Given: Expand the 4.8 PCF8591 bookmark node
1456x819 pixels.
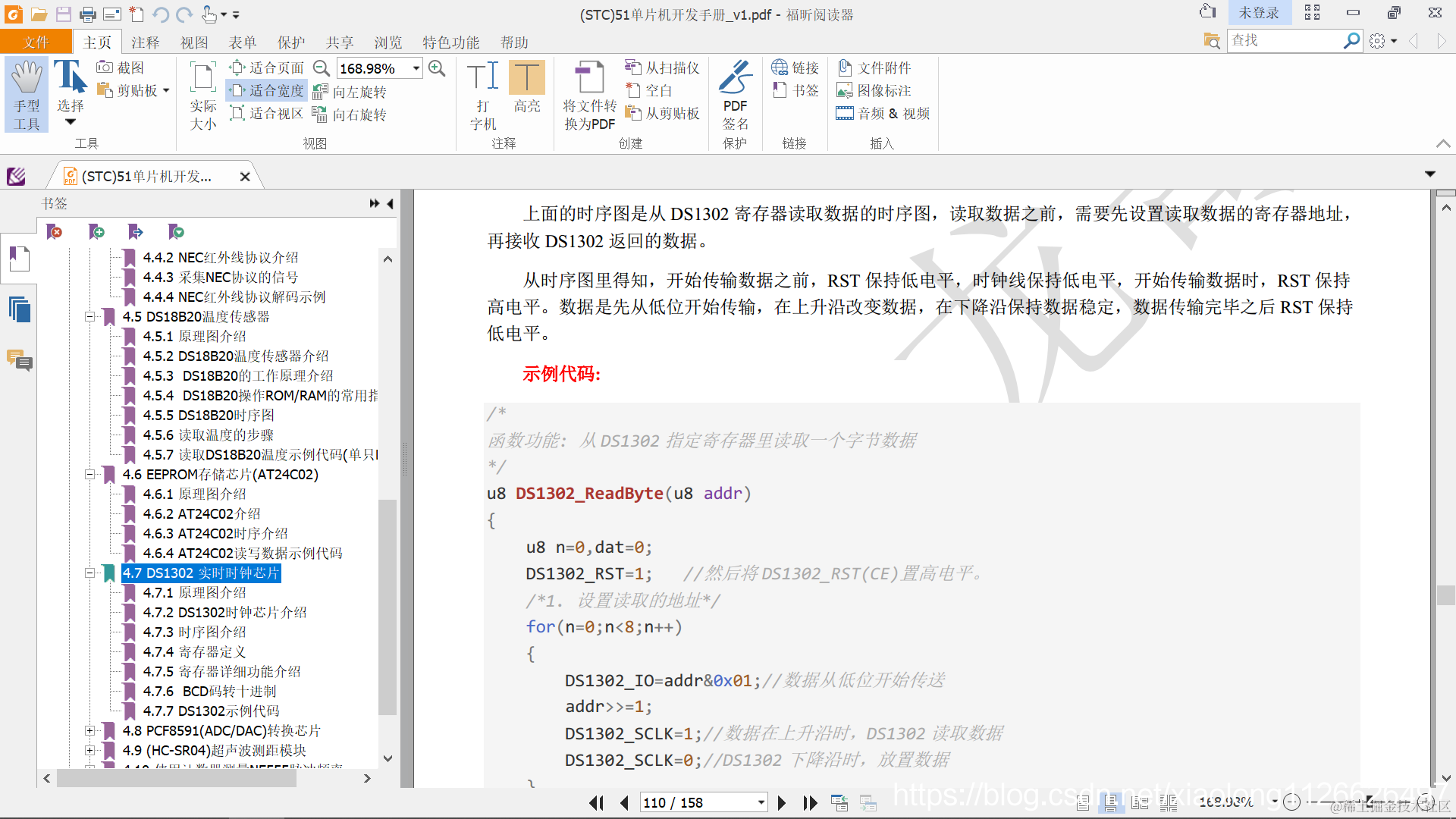Looking at the screenshot, I should tap(89, 731).
